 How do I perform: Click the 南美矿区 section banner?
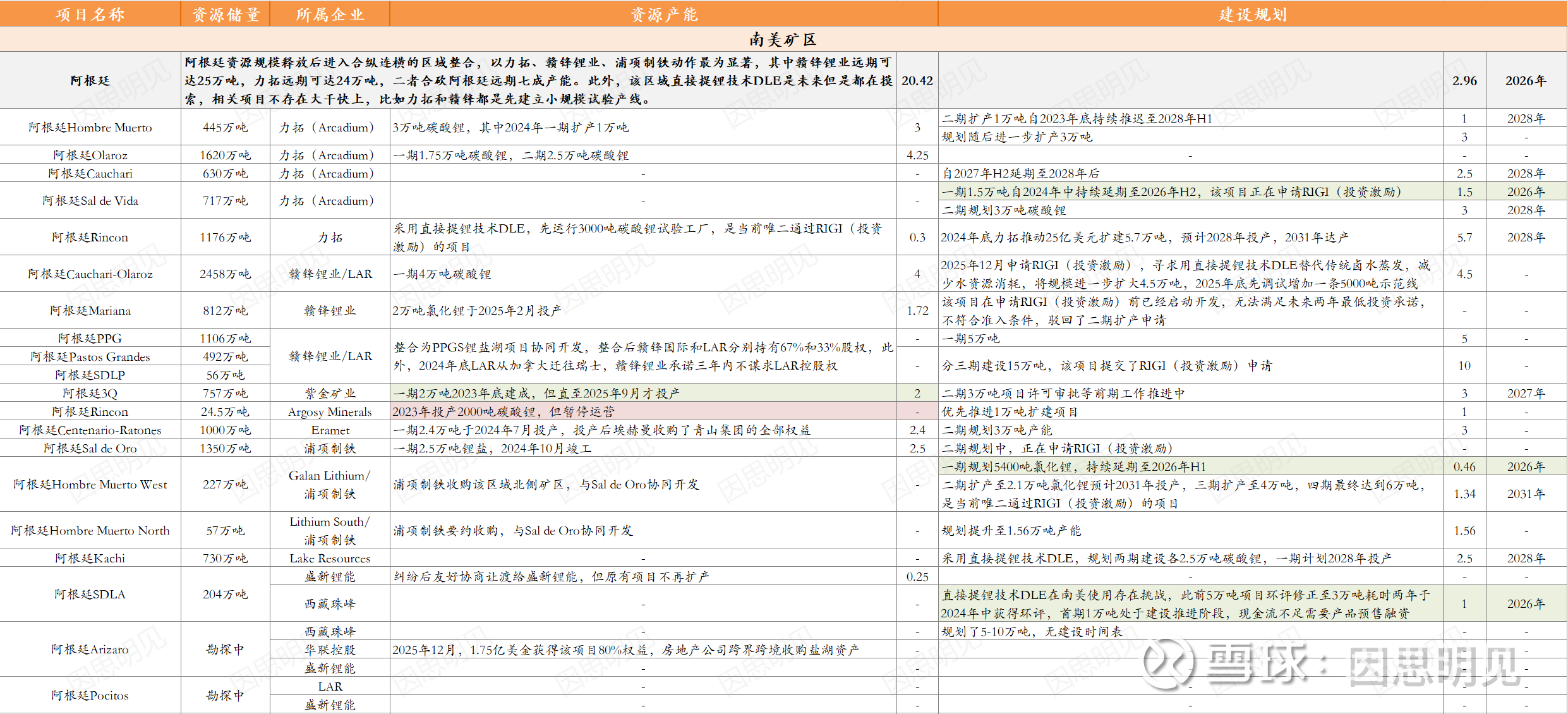tap(783, 39)
